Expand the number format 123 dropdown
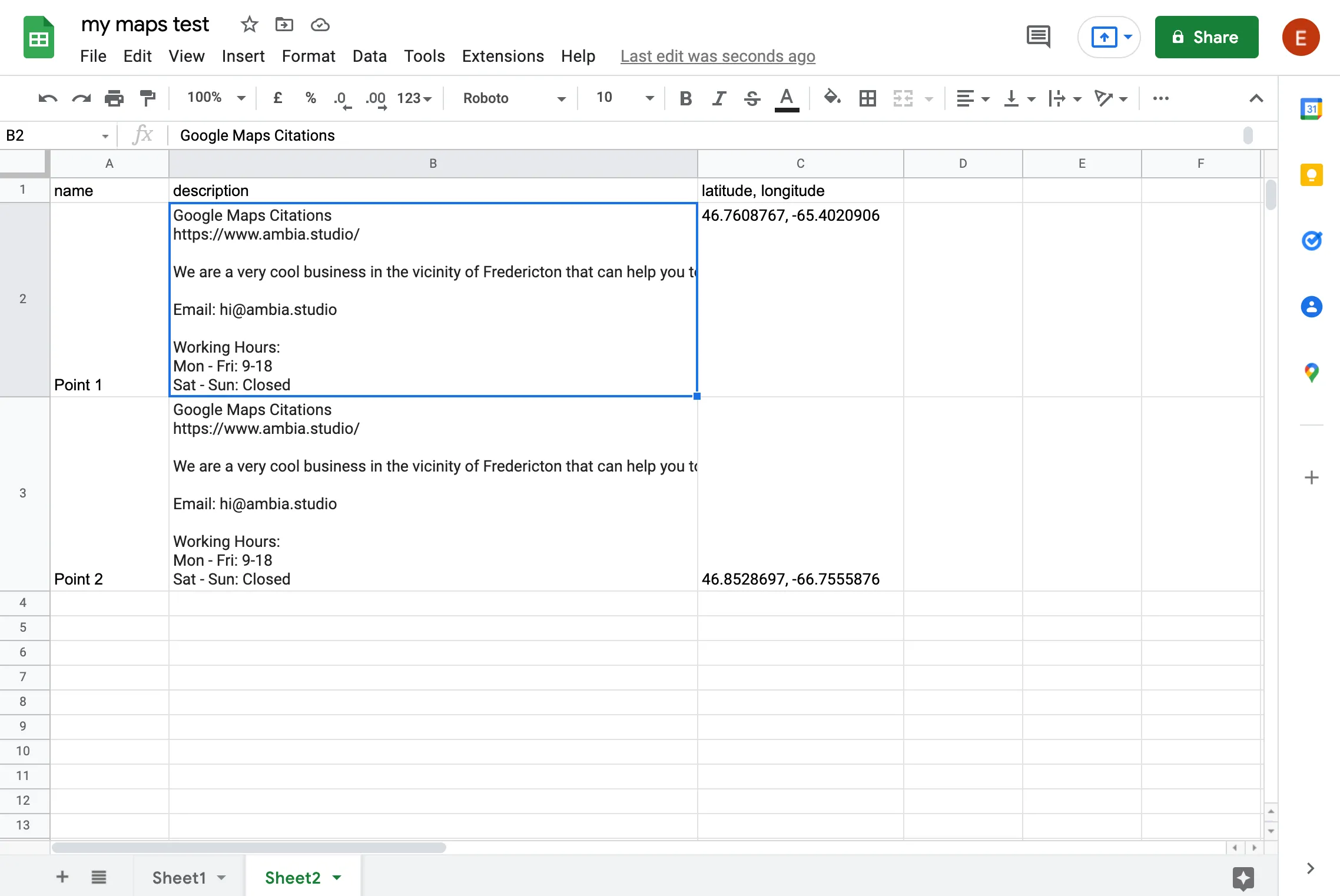 (x=414, y=97)
